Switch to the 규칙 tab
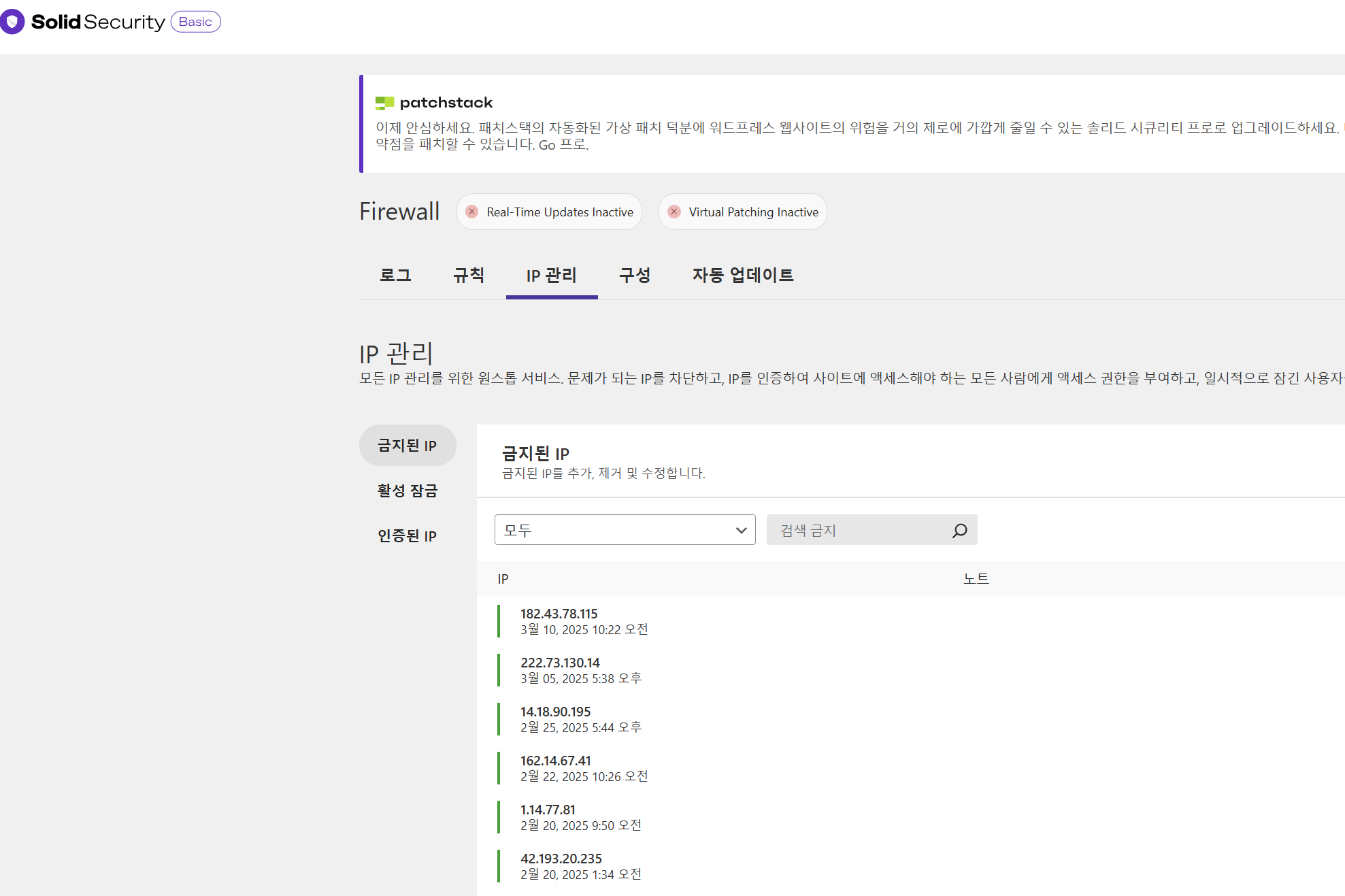The width and height of the screenshot is (1345, 896). (469, 275)
